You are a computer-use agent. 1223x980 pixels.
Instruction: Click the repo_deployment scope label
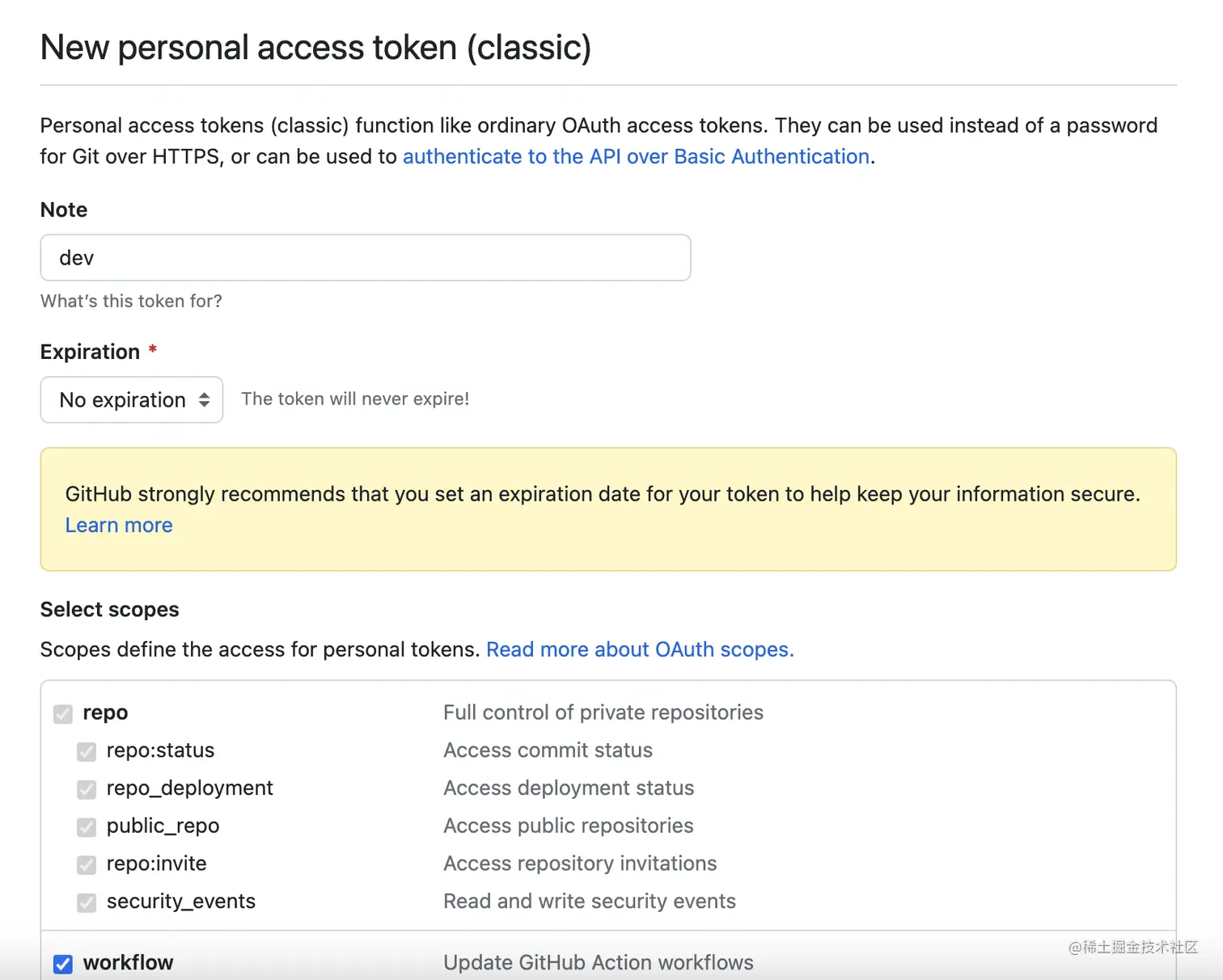189,788
